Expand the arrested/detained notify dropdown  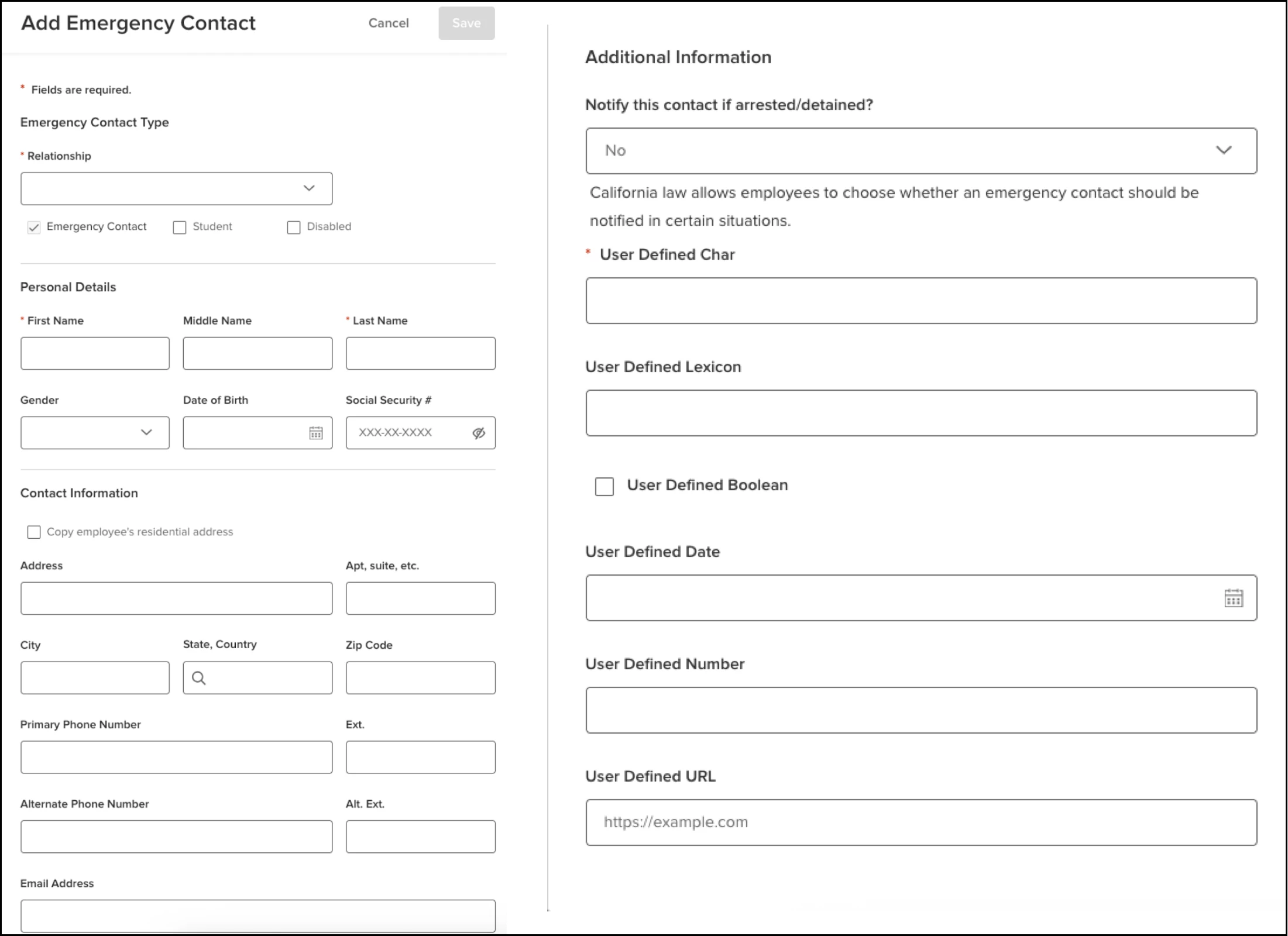(x=921, y=151)
